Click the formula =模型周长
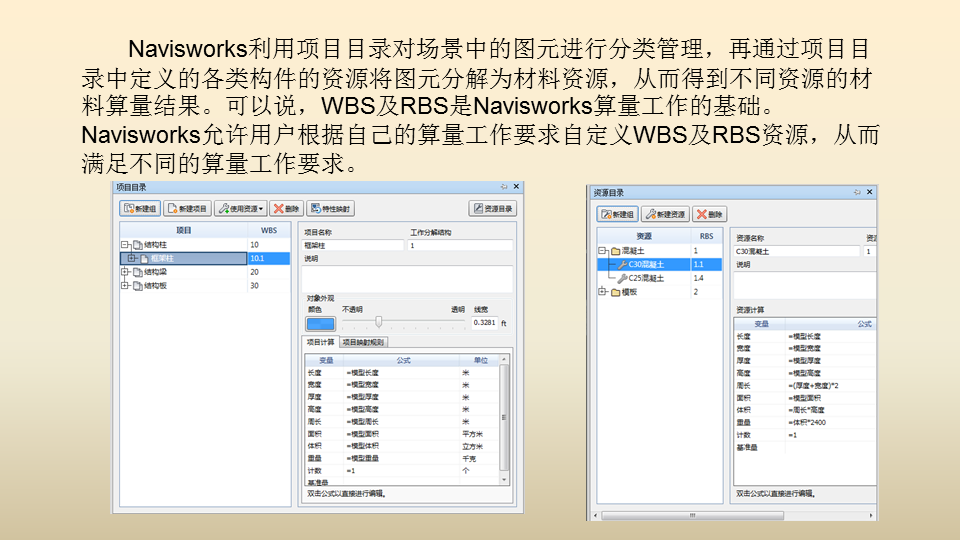 click(363, 422)
